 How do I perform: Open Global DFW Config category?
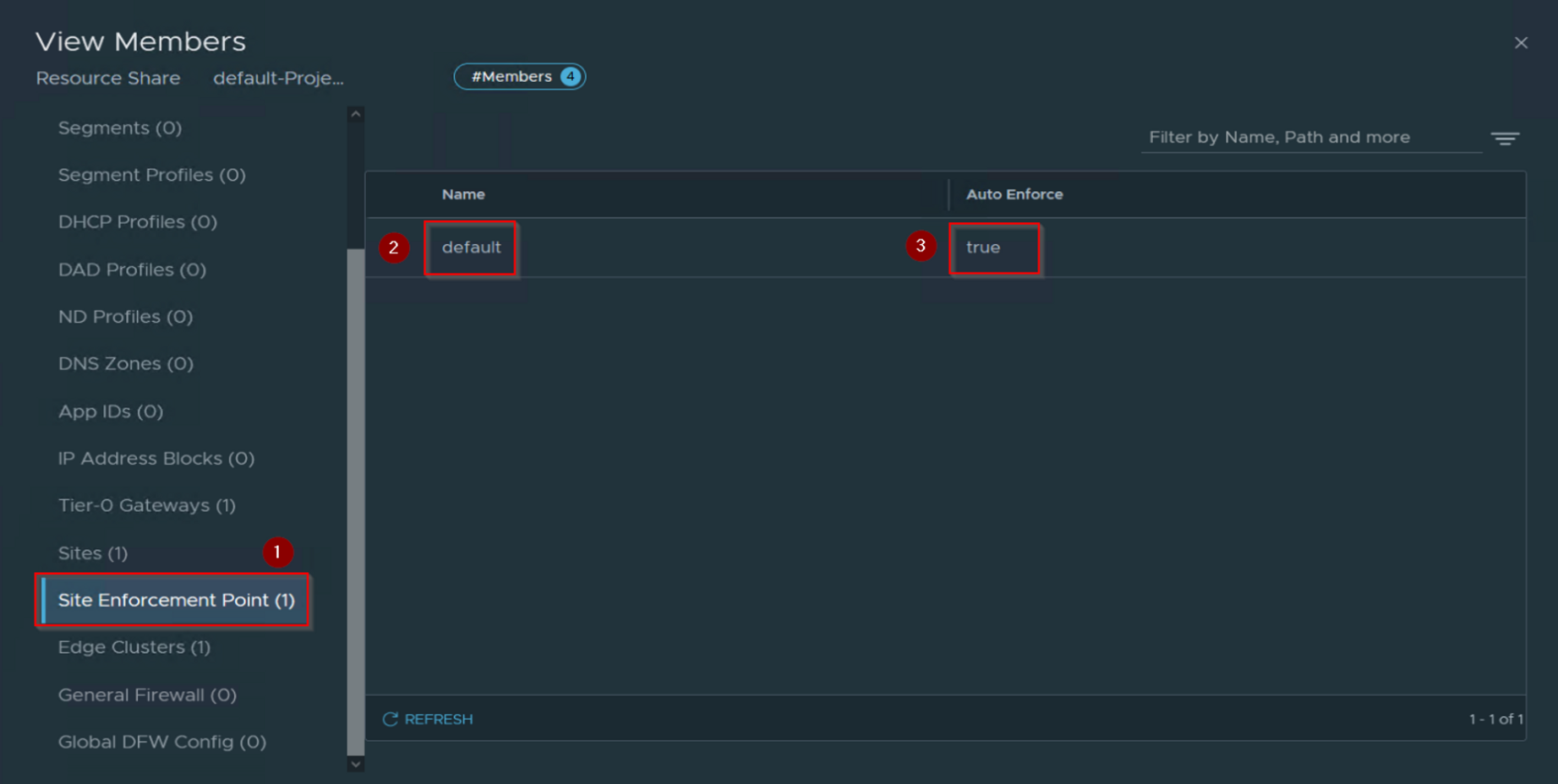click(161, 742)
